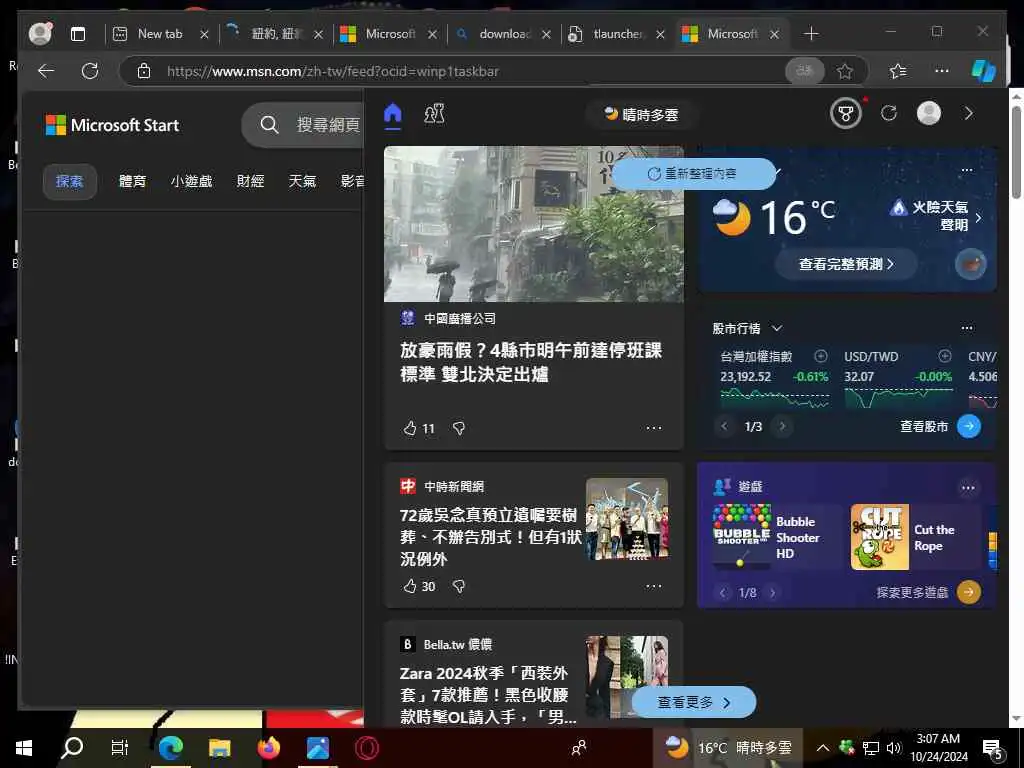Image resolution: width=1024 pixels, height=768 pixels.
Task: Switch to the download search browser tab
Action: click(504, 34)
